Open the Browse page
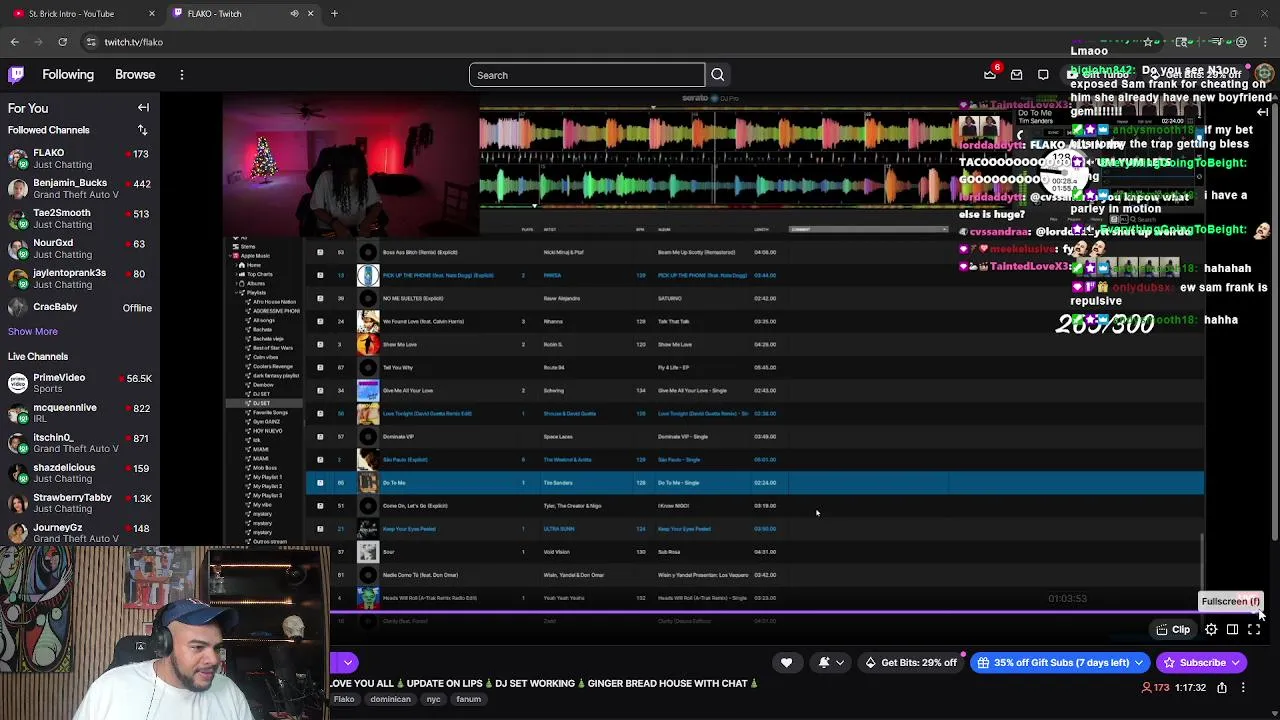 coord(135,75)
